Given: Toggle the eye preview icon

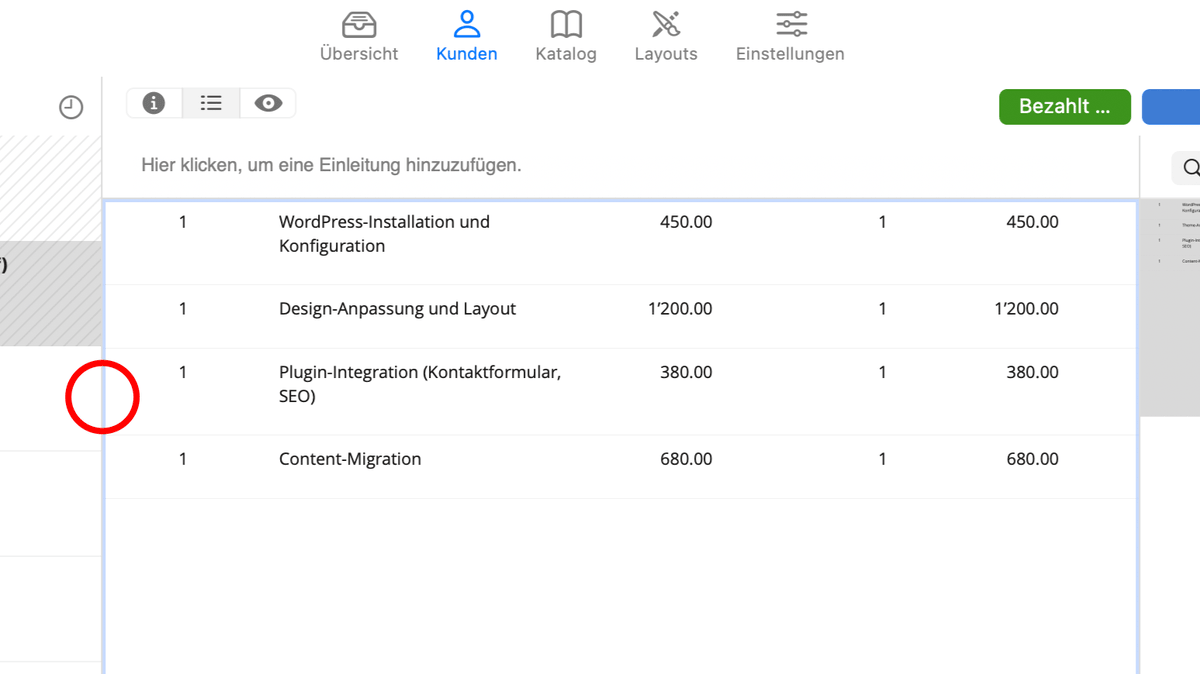Looking at the screenshot, I should point(267,102).
